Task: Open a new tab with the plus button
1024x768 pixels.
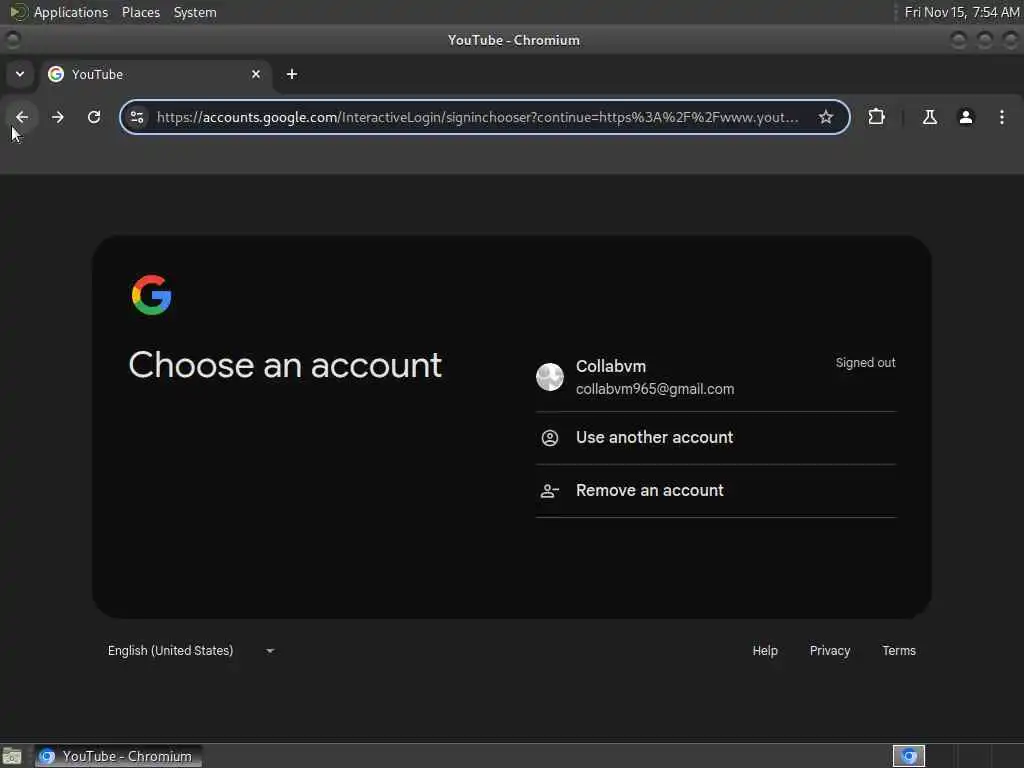Action: click(x=292, y=74)
